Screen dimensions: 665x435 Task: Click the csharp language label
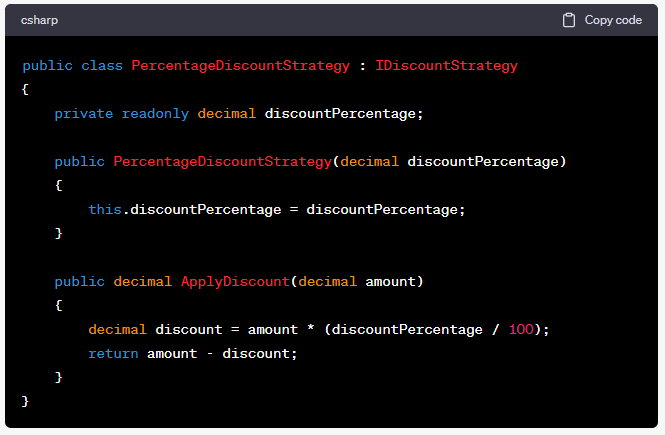coord(39,20)
